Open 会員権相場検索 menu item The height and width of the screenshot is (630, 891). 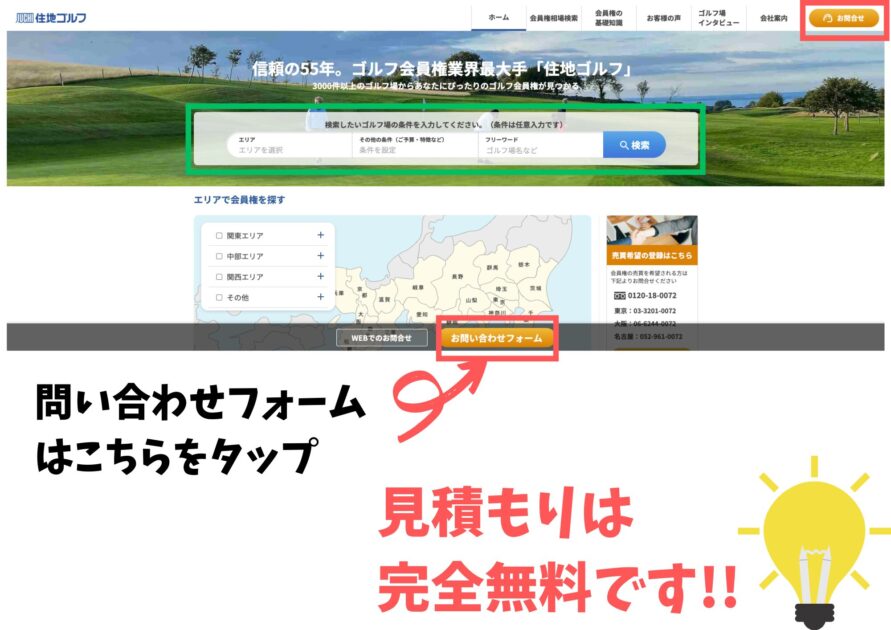pyautogui.click(x=553, y=18)
